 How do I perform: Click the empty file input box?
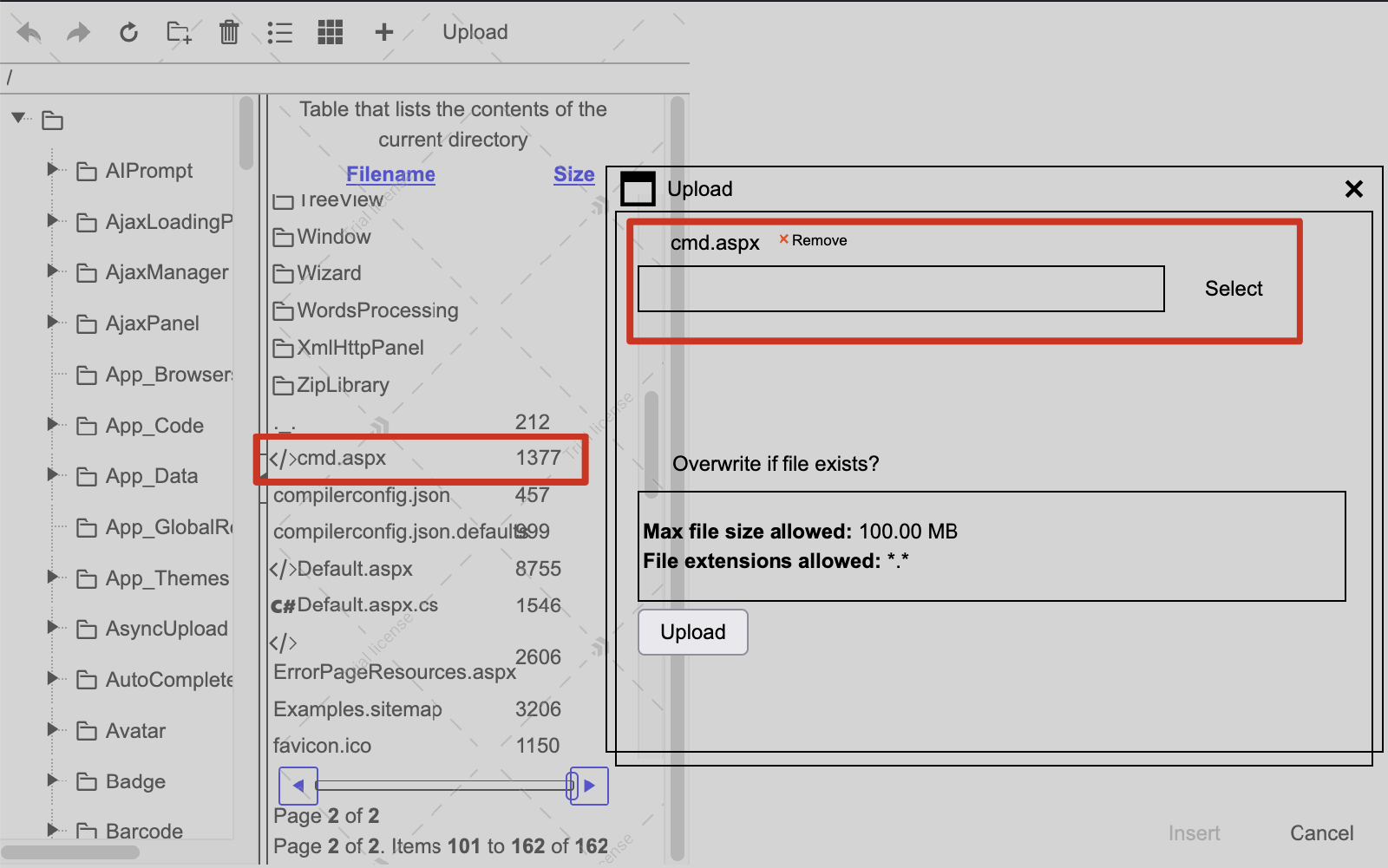pyautogui.click(x=901, y=289)
